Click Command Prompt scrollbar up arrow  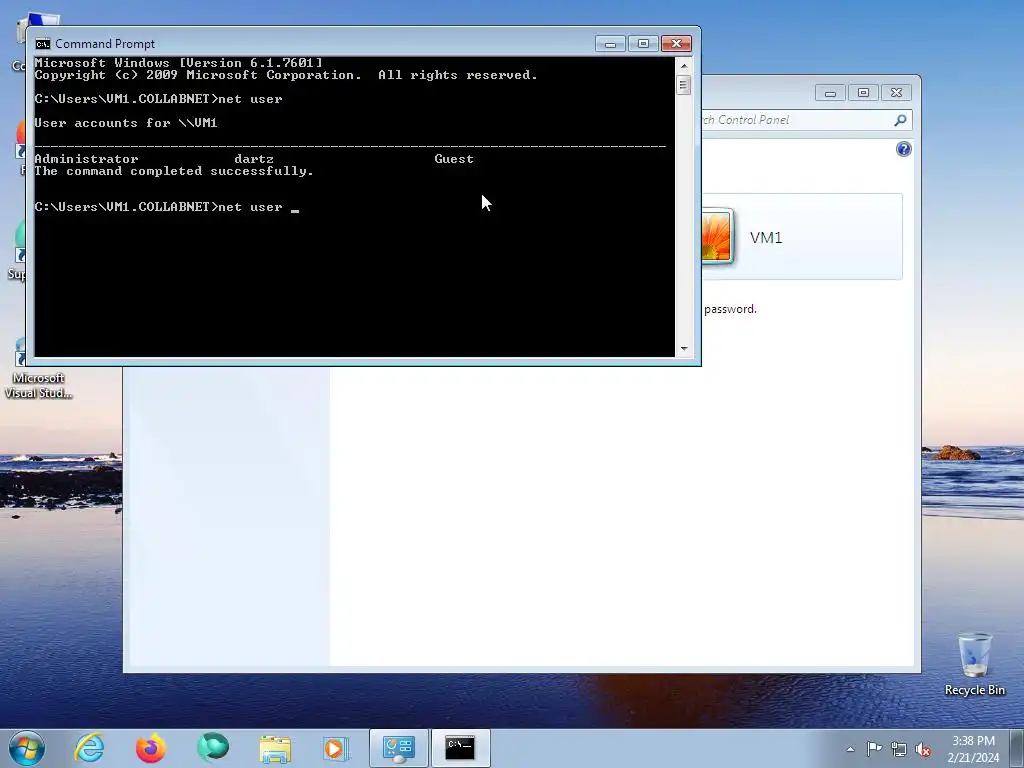coord(684,65)
